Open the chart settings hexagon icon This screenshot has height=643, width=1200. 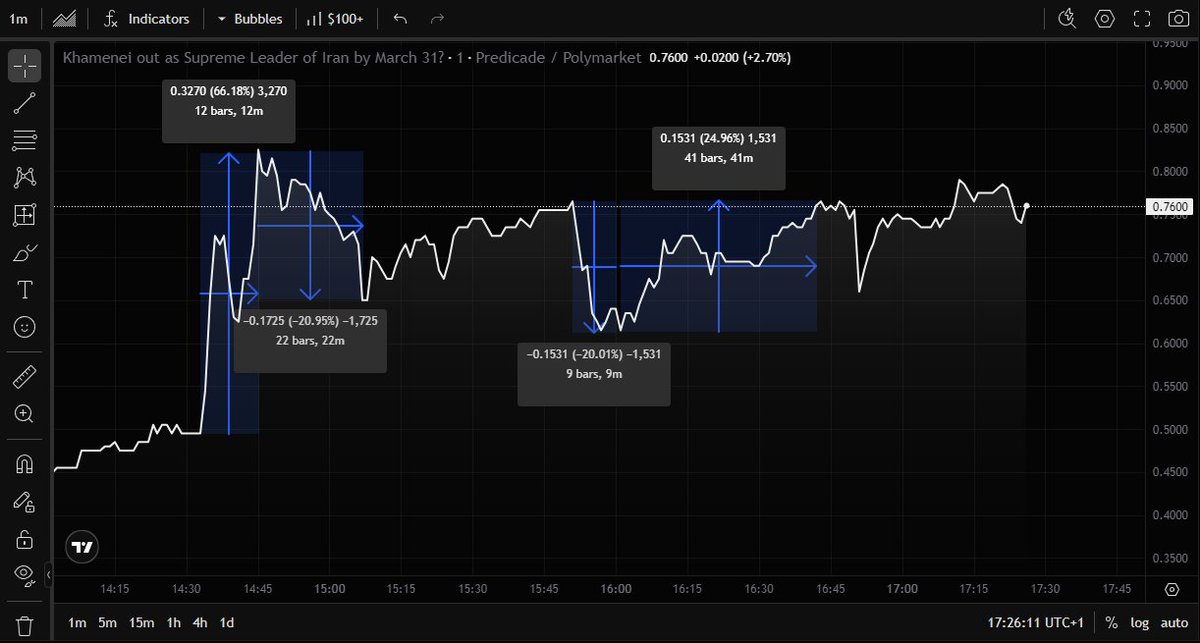tap(1104, 18)
